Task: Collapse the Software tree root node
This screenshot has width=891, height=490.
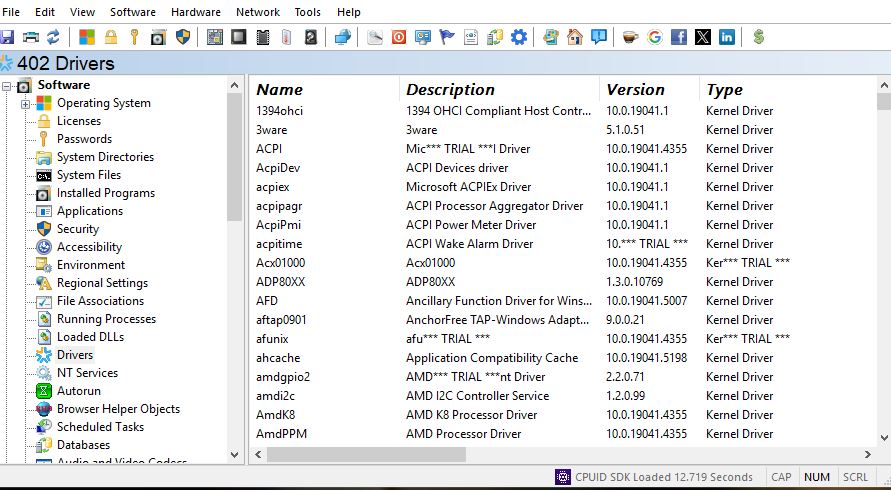Action: coord(6,86)
